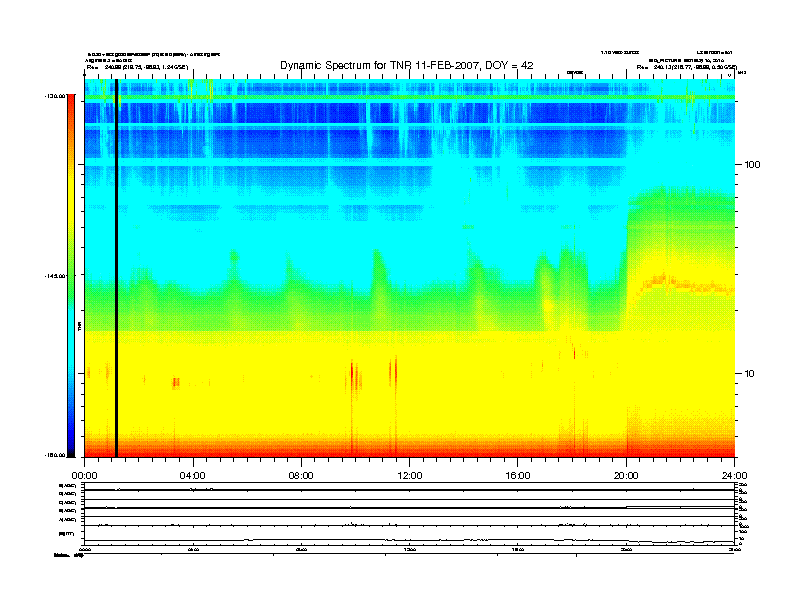
Task: Click the 20:00 time axis label
Action: [x=626, y=476]
